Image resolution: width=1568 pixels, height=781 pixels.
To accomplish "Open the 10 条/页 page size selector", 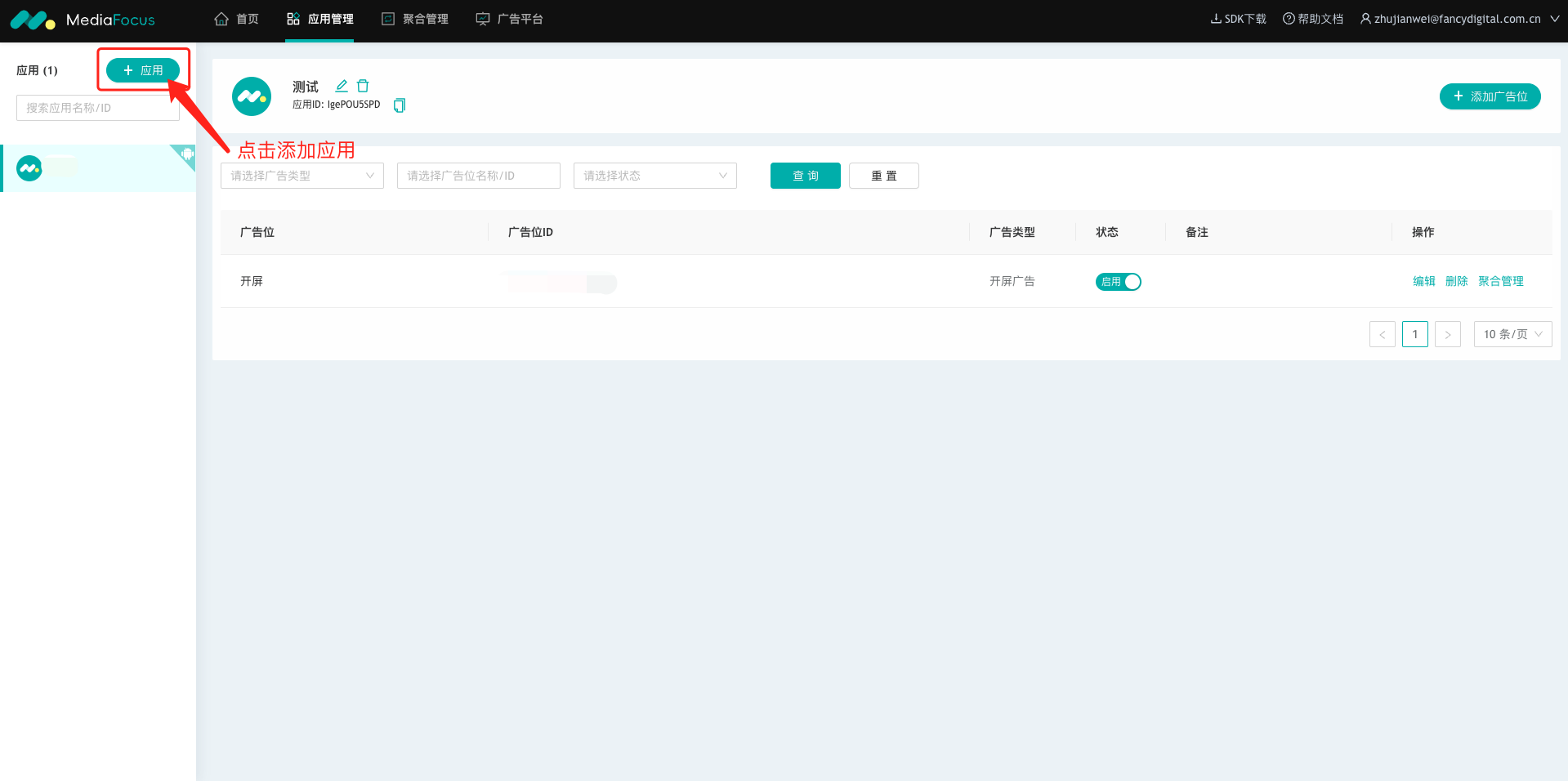I will [1512, 334].
